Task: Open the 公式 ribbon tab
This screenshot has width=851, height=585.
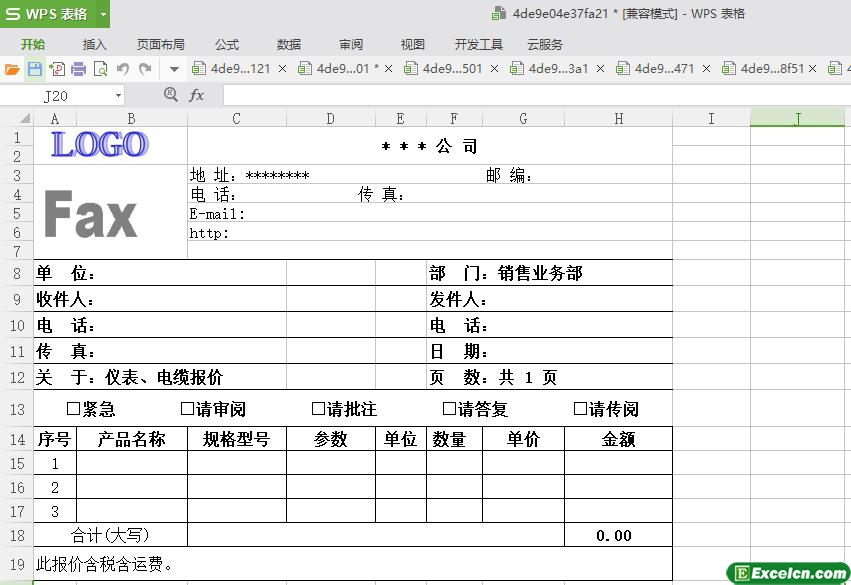Action: (227, 44)
